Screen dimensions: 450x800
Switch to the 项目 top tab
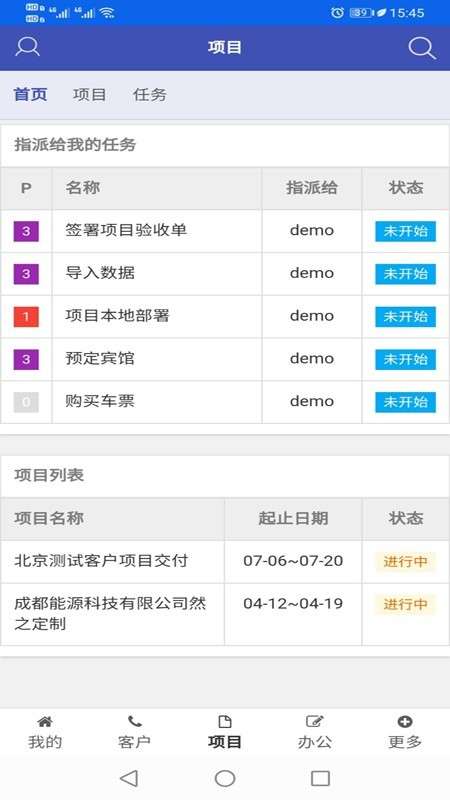(89, 94)
